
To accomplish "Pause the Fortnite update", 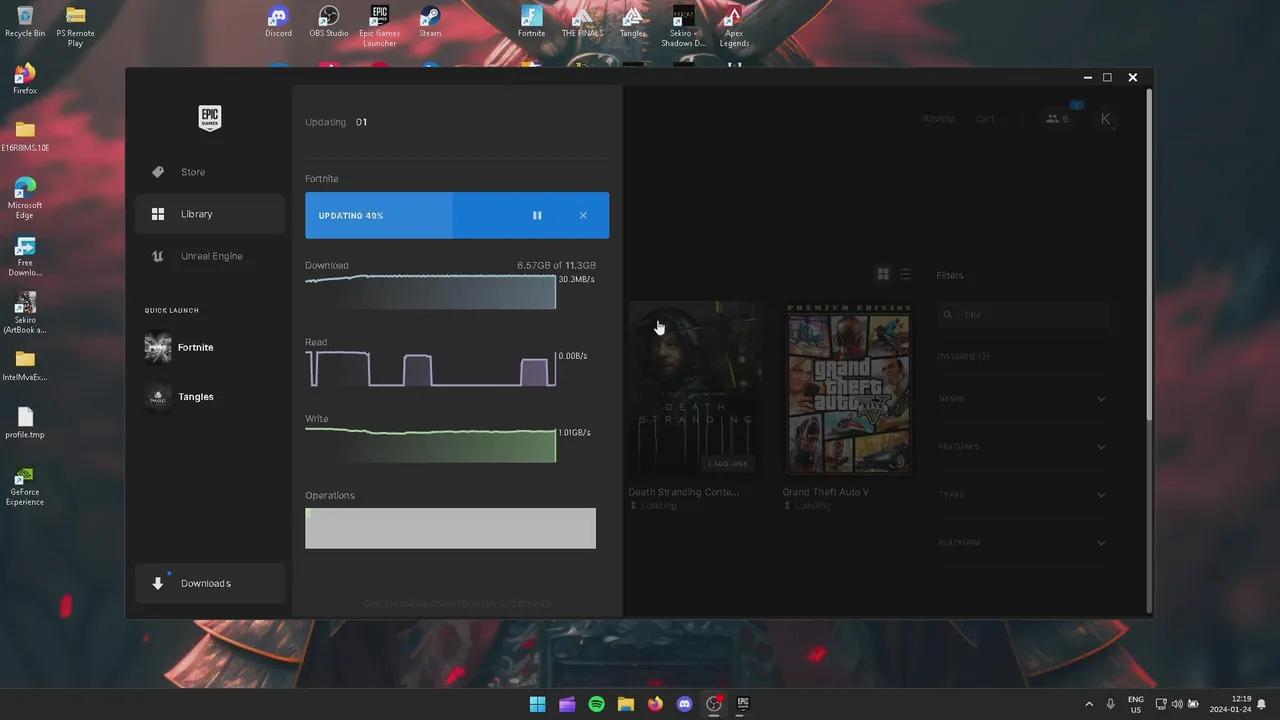I will [537, 215].
